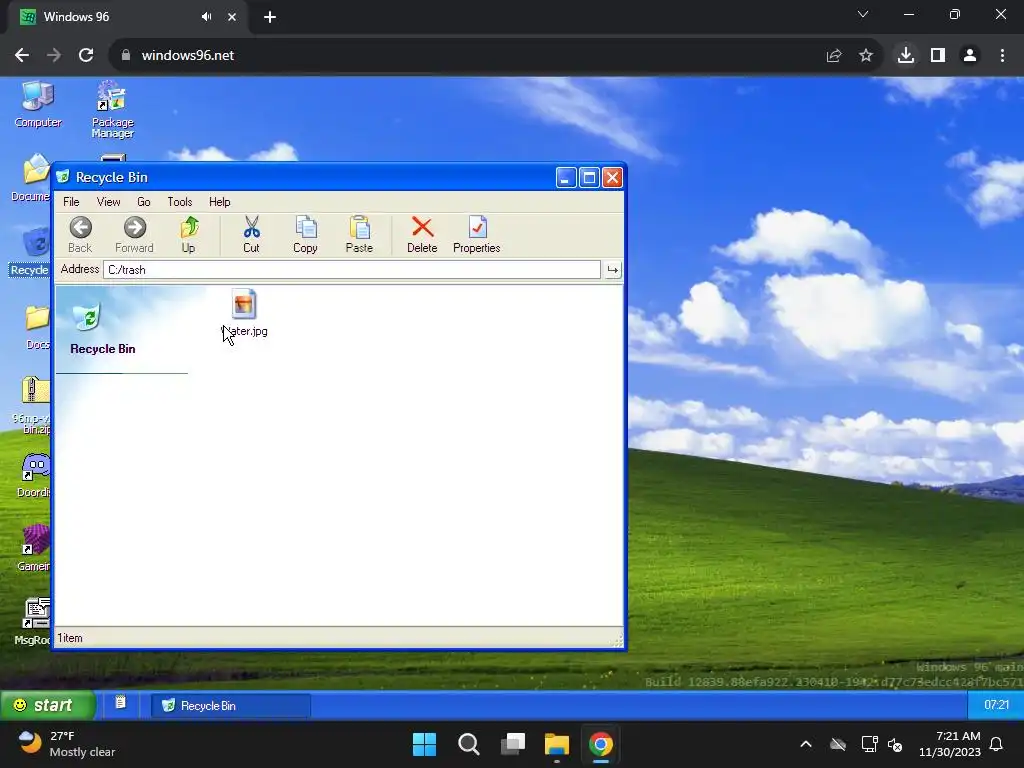Click the Chrome taskbar icon
This screenshot has width=1024, height=768.
pos(601,744)
